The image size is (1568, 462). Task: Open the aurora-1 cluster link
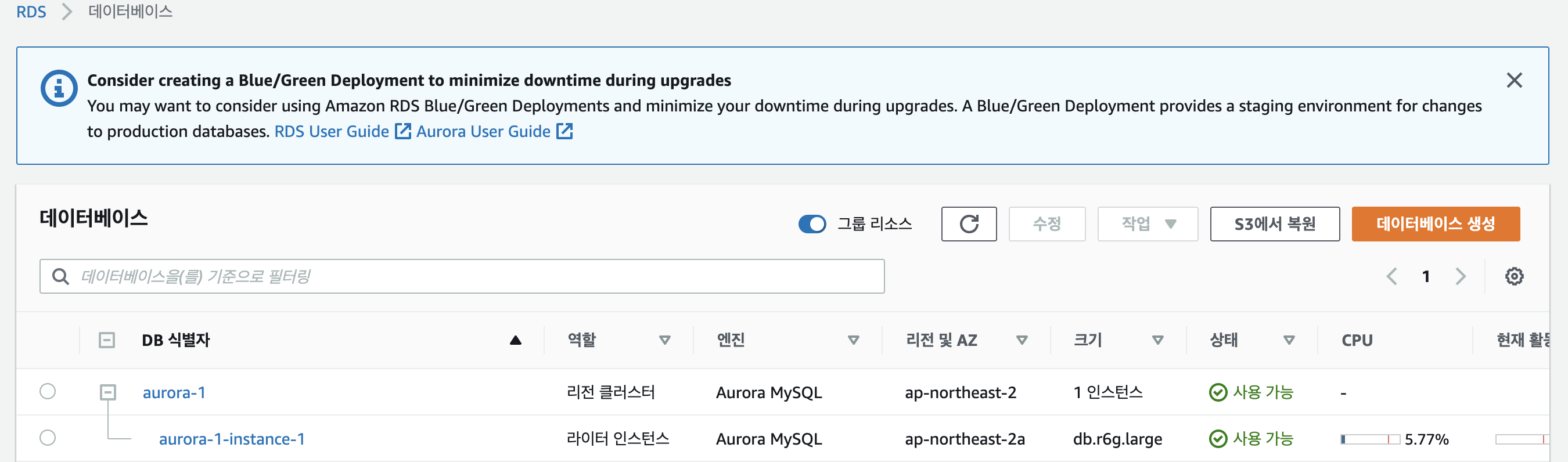pos(174,392)
